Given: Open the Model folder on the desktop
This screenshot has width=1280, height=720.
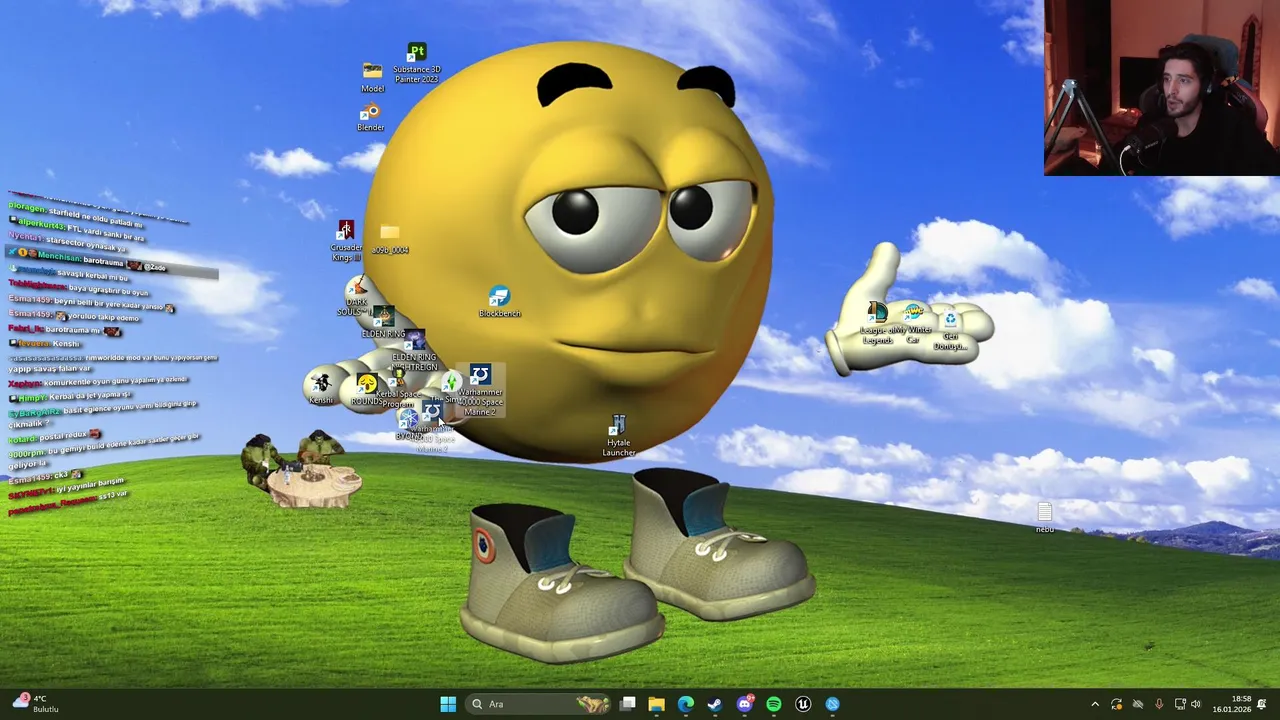Looking at the screenshot, I should click(x=372, y=78).
